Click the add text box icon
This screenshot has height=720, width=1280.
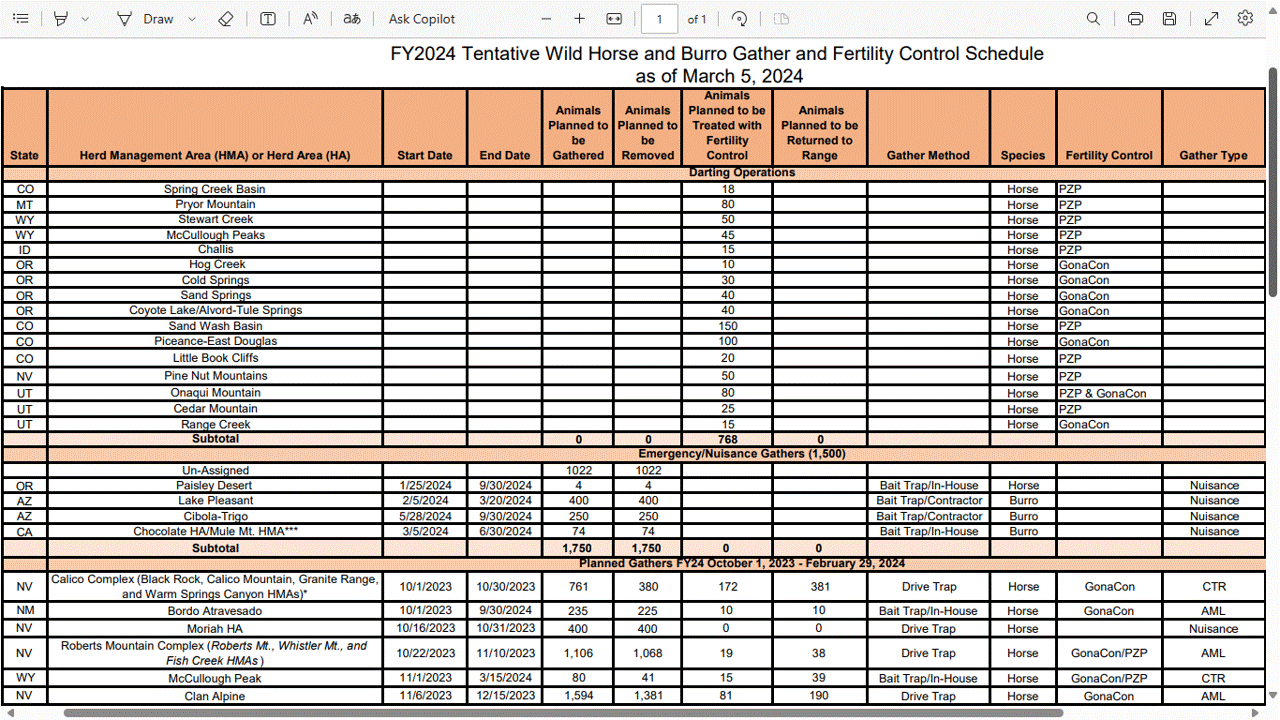(x=268, y=19)
